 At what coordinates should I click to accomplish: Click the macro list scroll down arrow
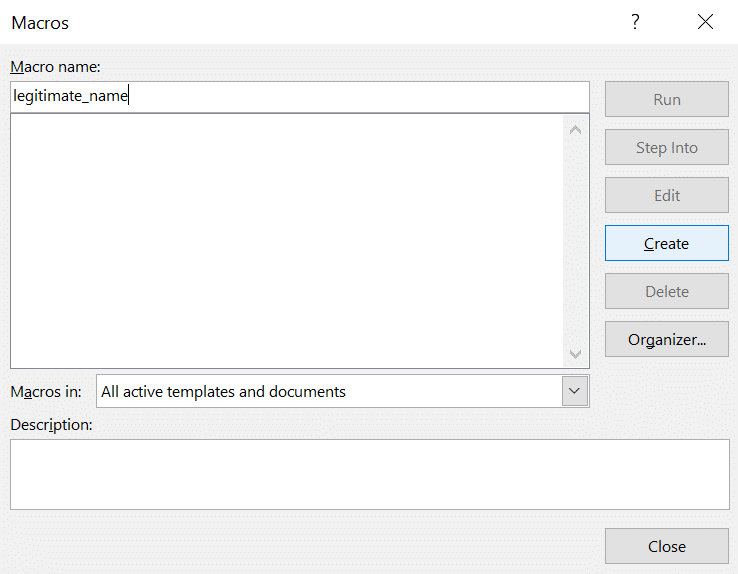(575, 353)
